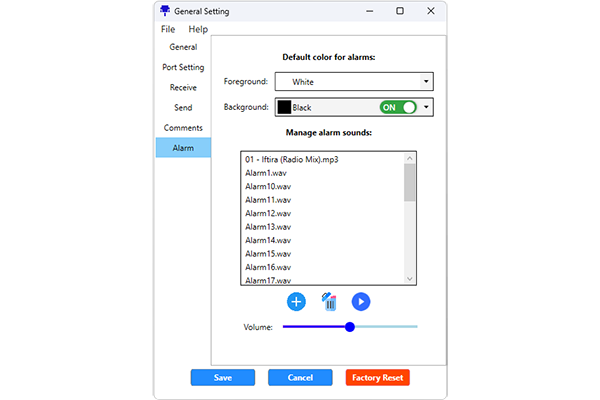Click the black background color swatch

284,108
